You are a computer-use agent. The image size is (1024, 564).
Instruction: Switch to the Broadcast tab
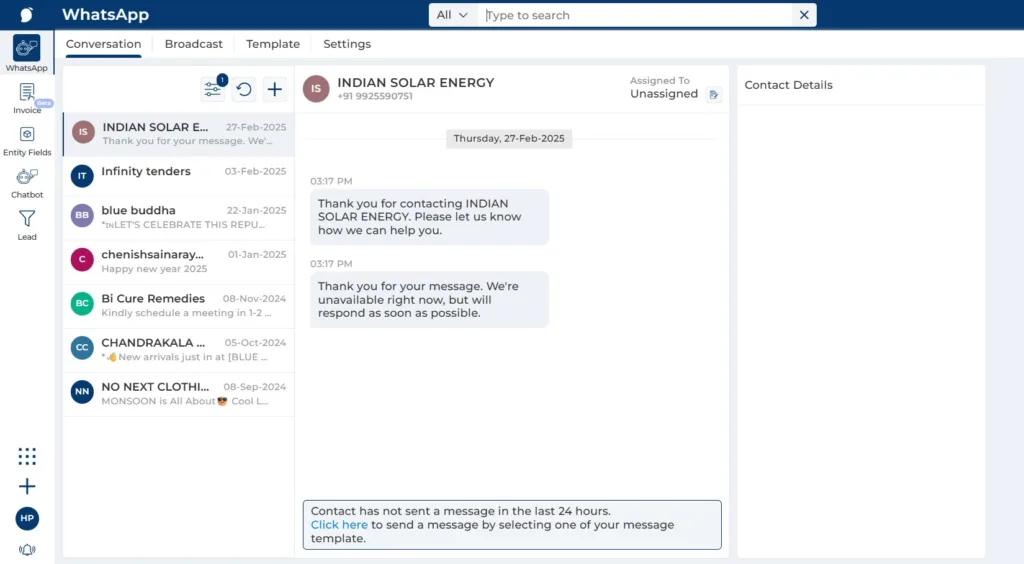193,44
